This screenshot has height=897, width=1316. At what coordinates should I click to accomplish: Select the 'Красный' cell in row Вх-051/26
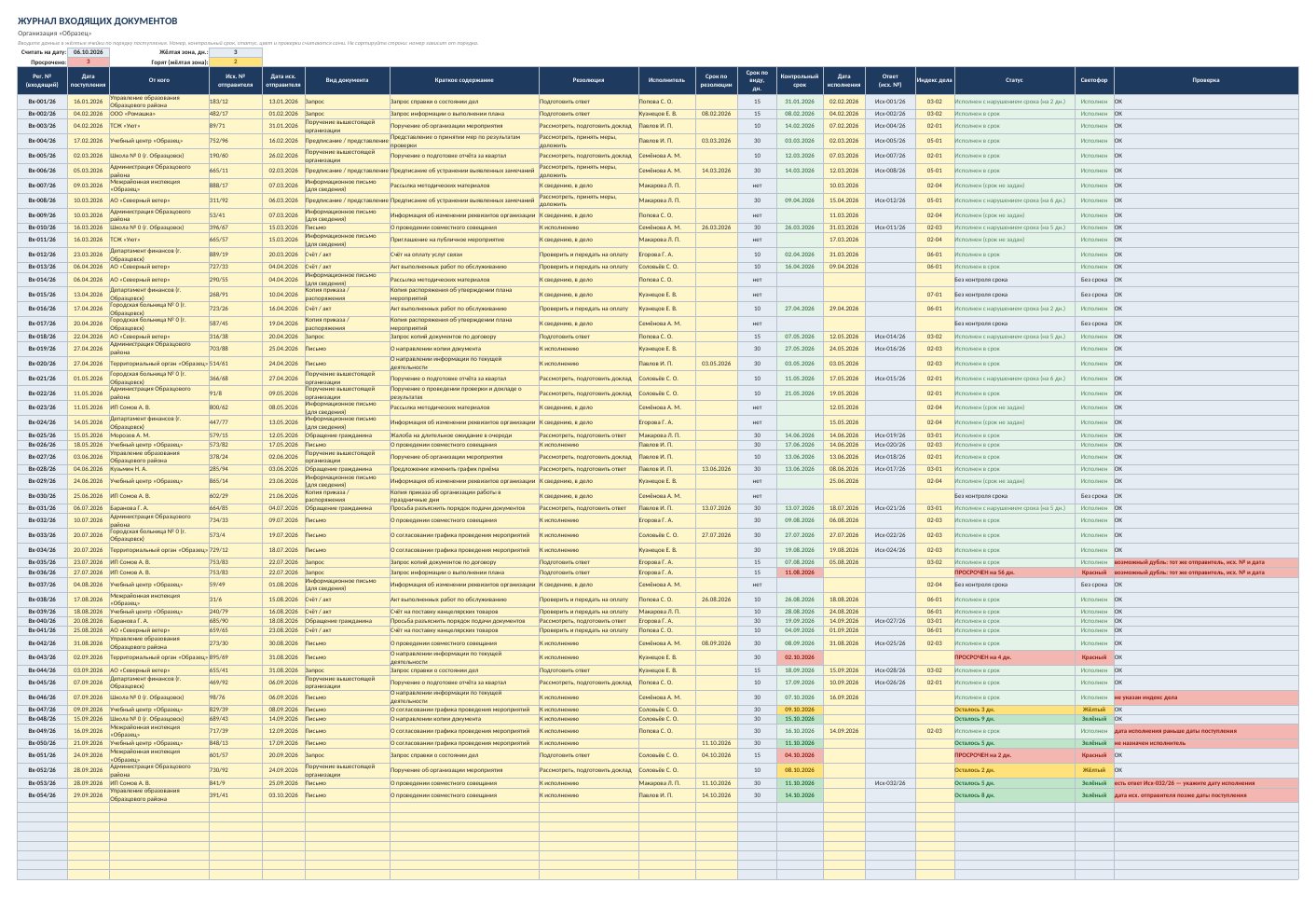1094,755
